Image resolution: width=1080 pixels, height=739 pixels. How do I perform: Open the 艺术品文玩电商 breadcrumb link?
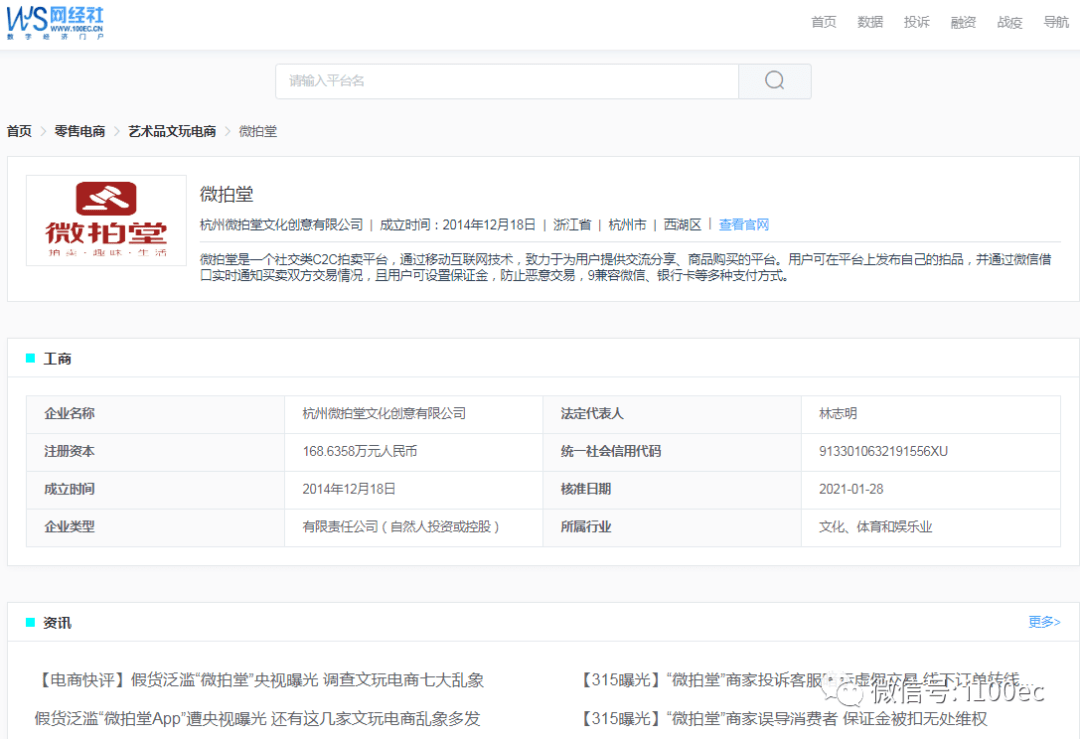[170, 131]
